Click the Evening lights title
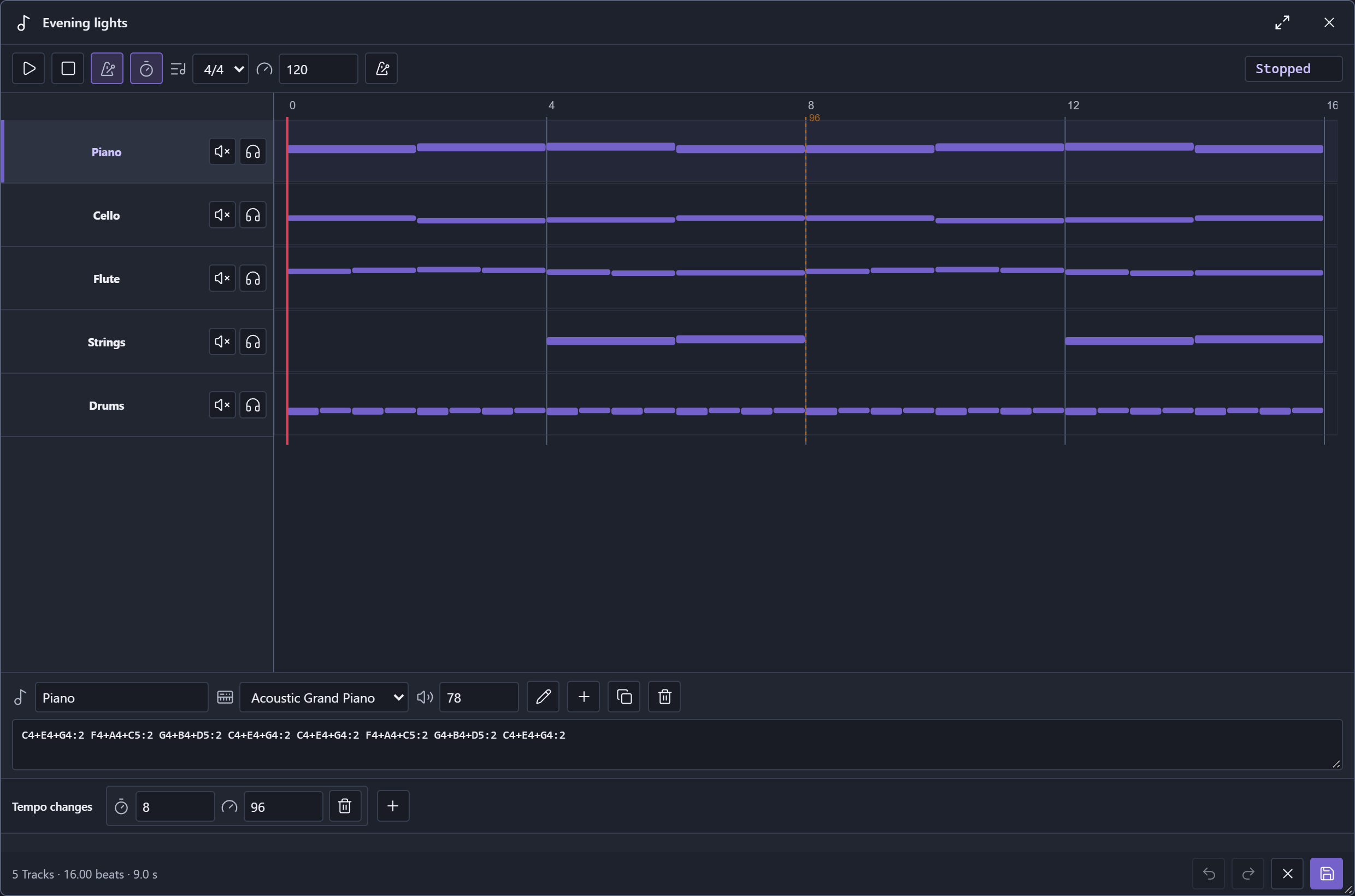 85,22
